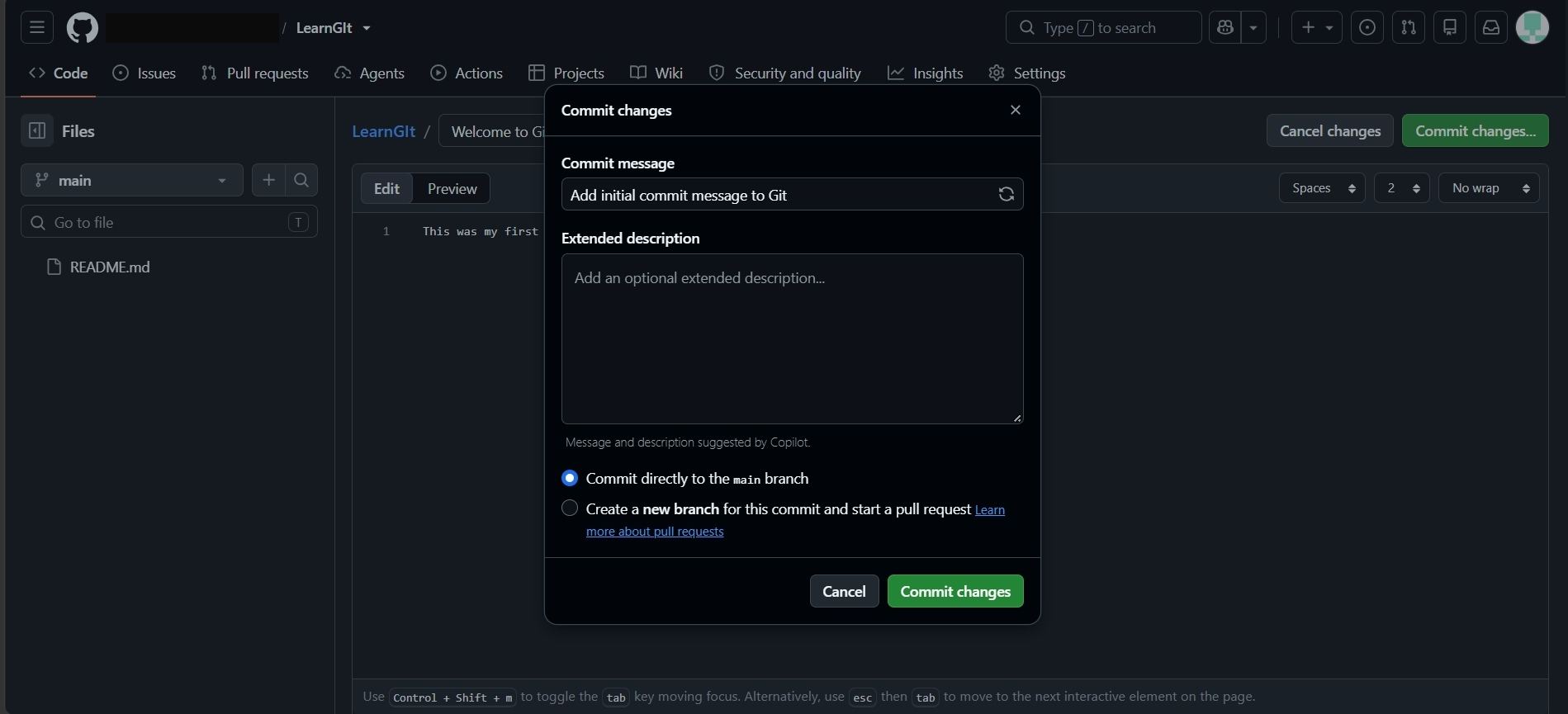Search this repository's files magnifier icon
Screen dimensions: 1568x714
301,180
